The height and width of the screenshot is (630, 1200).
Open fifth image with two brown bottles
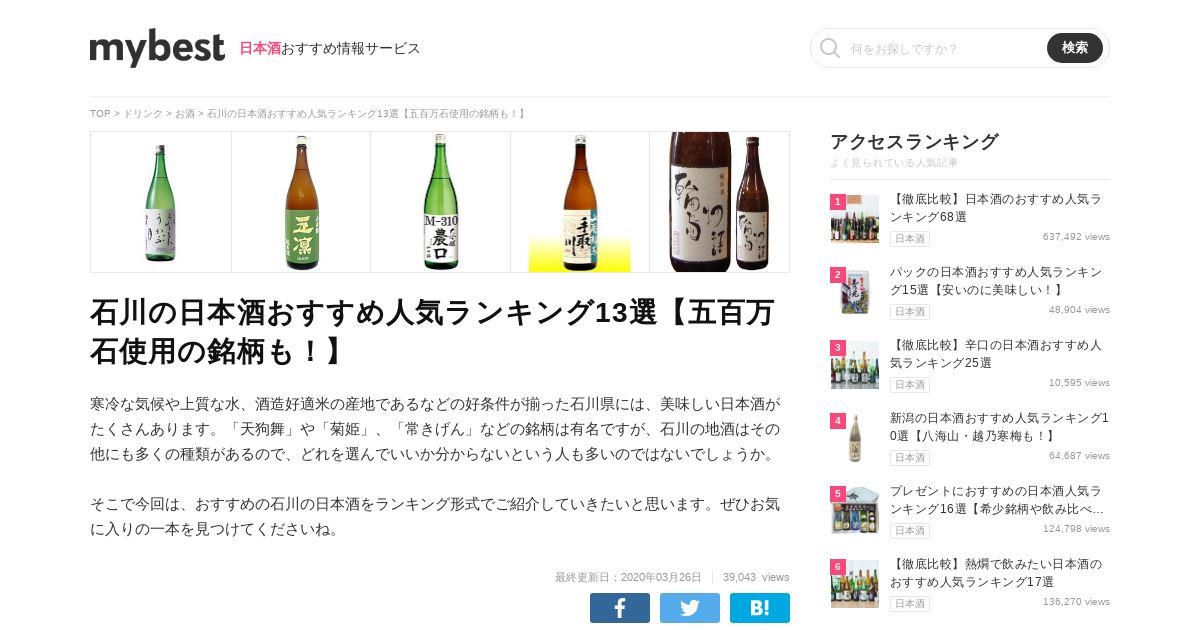tap(720, 202)
